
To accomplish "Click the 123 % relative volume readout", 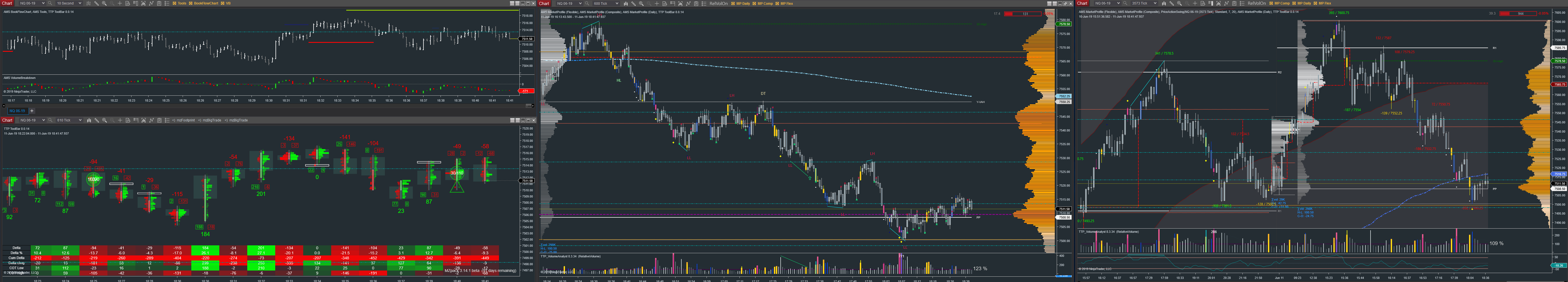I will (x=980, y=269).
